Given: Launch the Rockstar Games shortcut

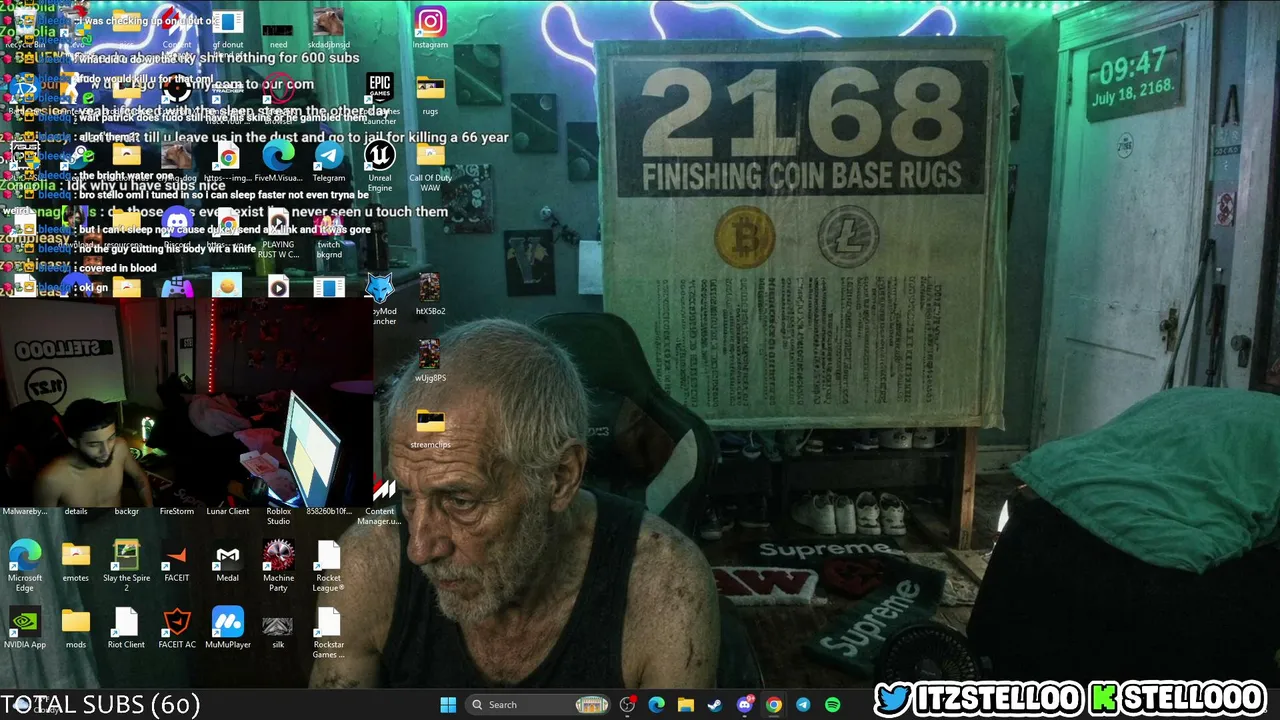Looking at the screenshot, I should [329, 633].
